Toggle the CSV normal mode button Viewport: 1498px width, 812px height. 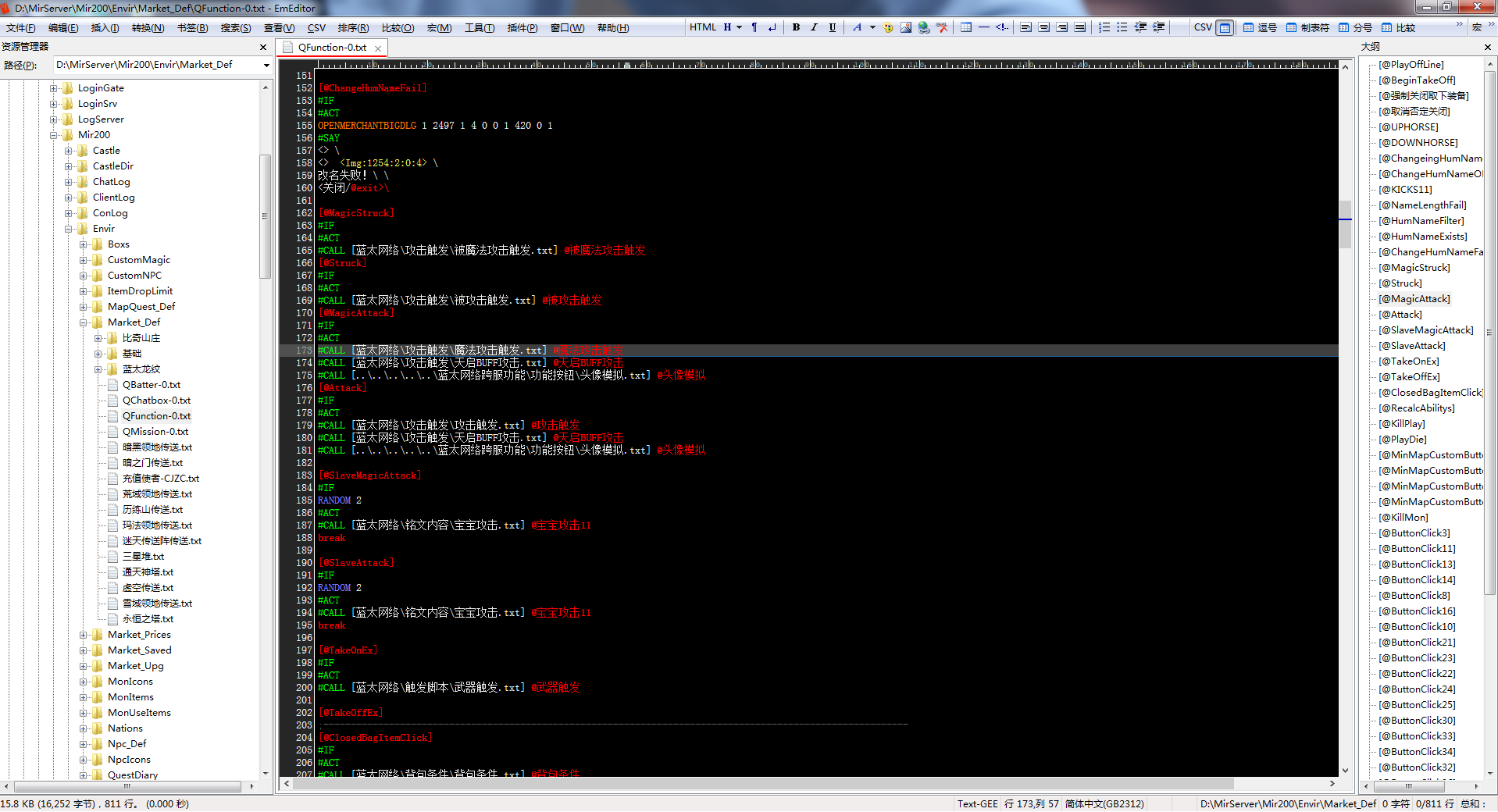tap(1225, 27)
